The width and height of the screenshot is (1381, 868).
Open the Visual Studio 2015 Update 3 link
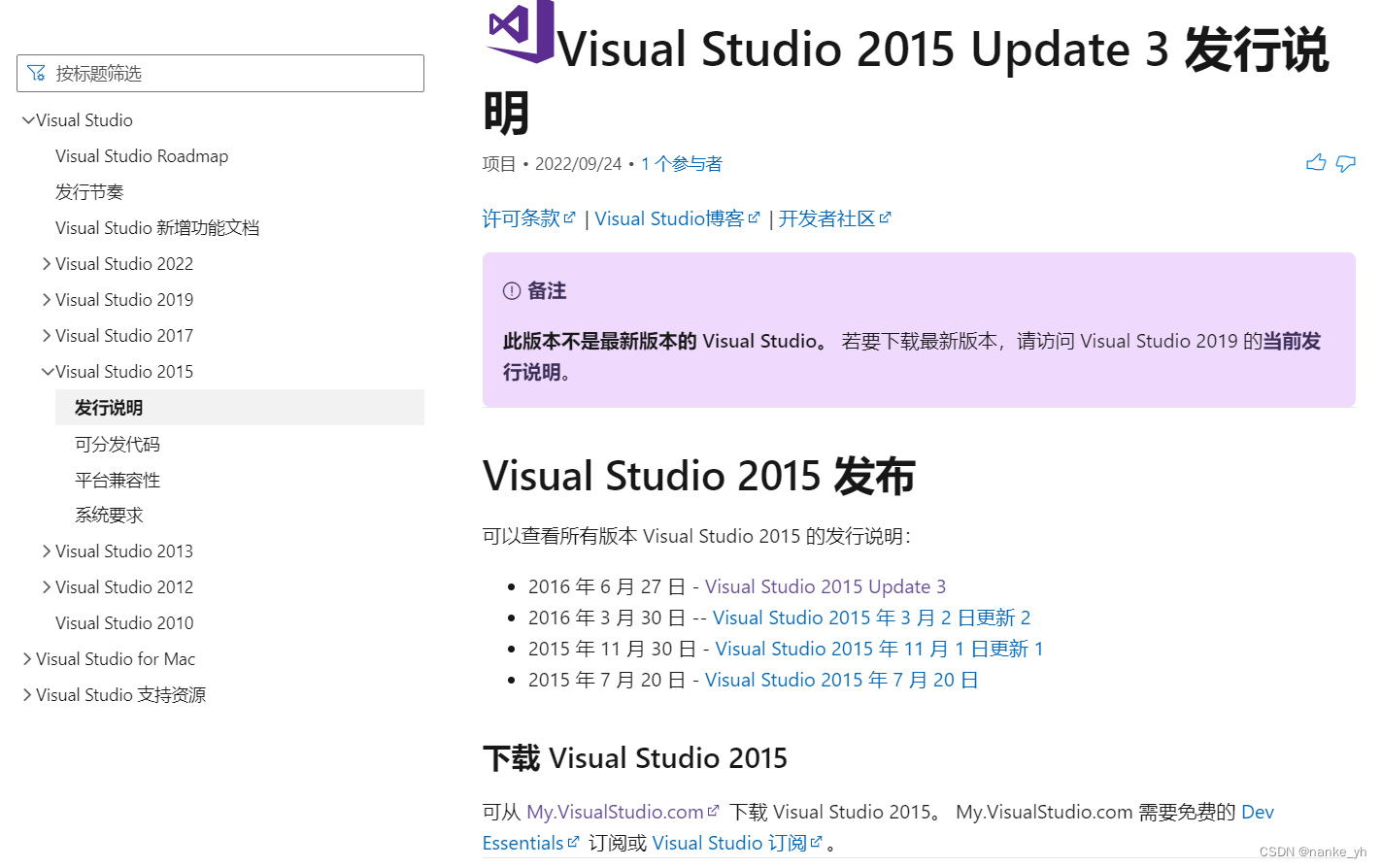(825, 586)
